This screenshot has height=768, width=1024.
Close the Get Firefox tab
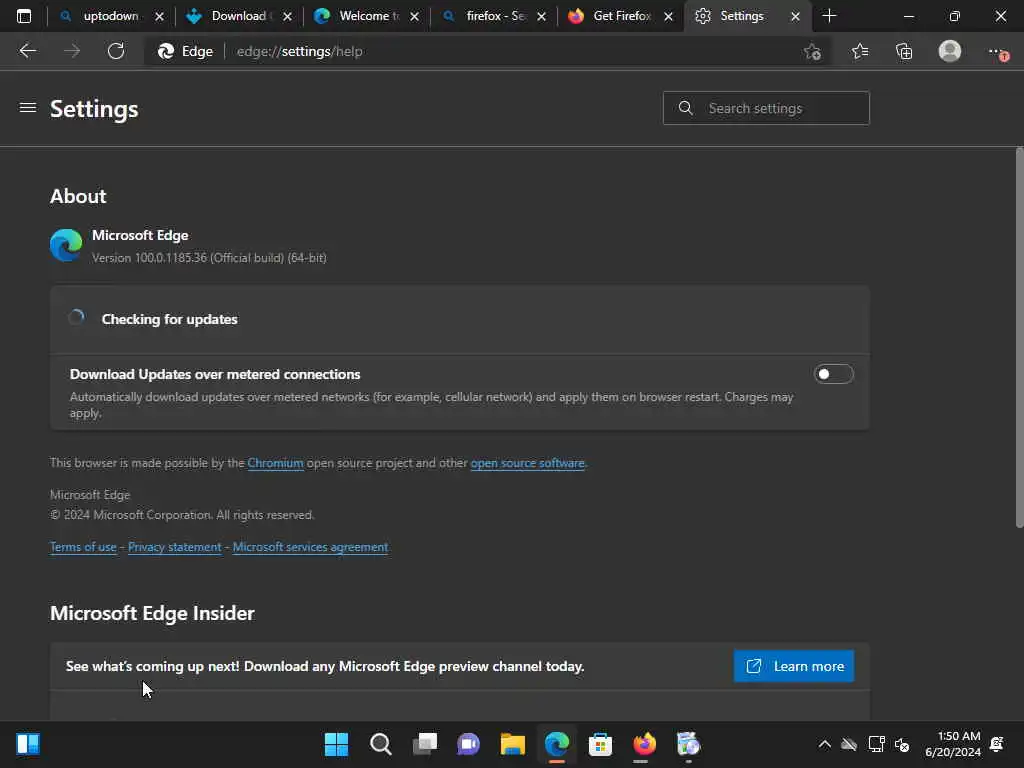click(668, 16)
